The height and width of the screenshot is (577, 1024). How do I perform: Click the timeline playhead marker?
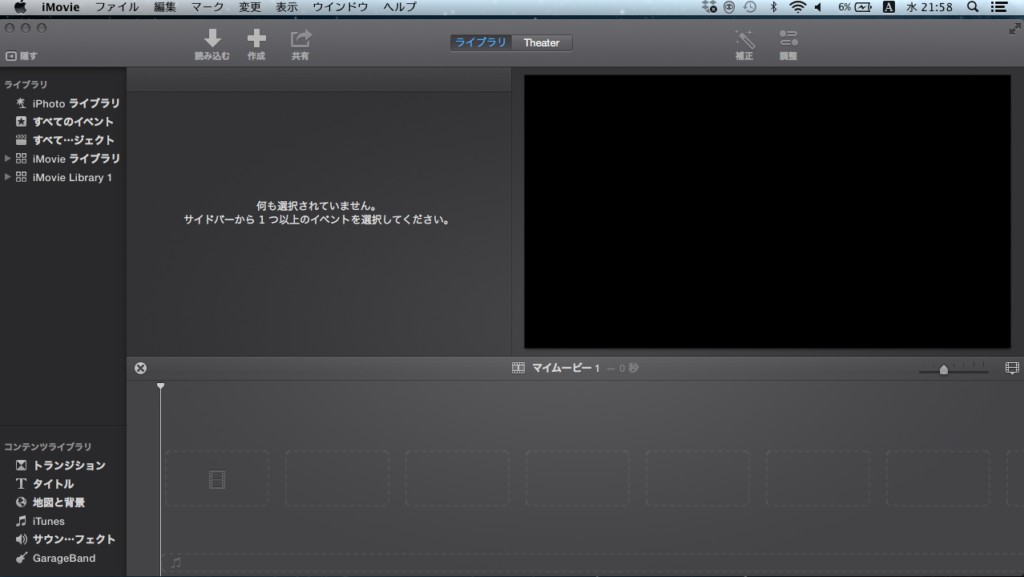pyautogui.click(x=161, y=386)
